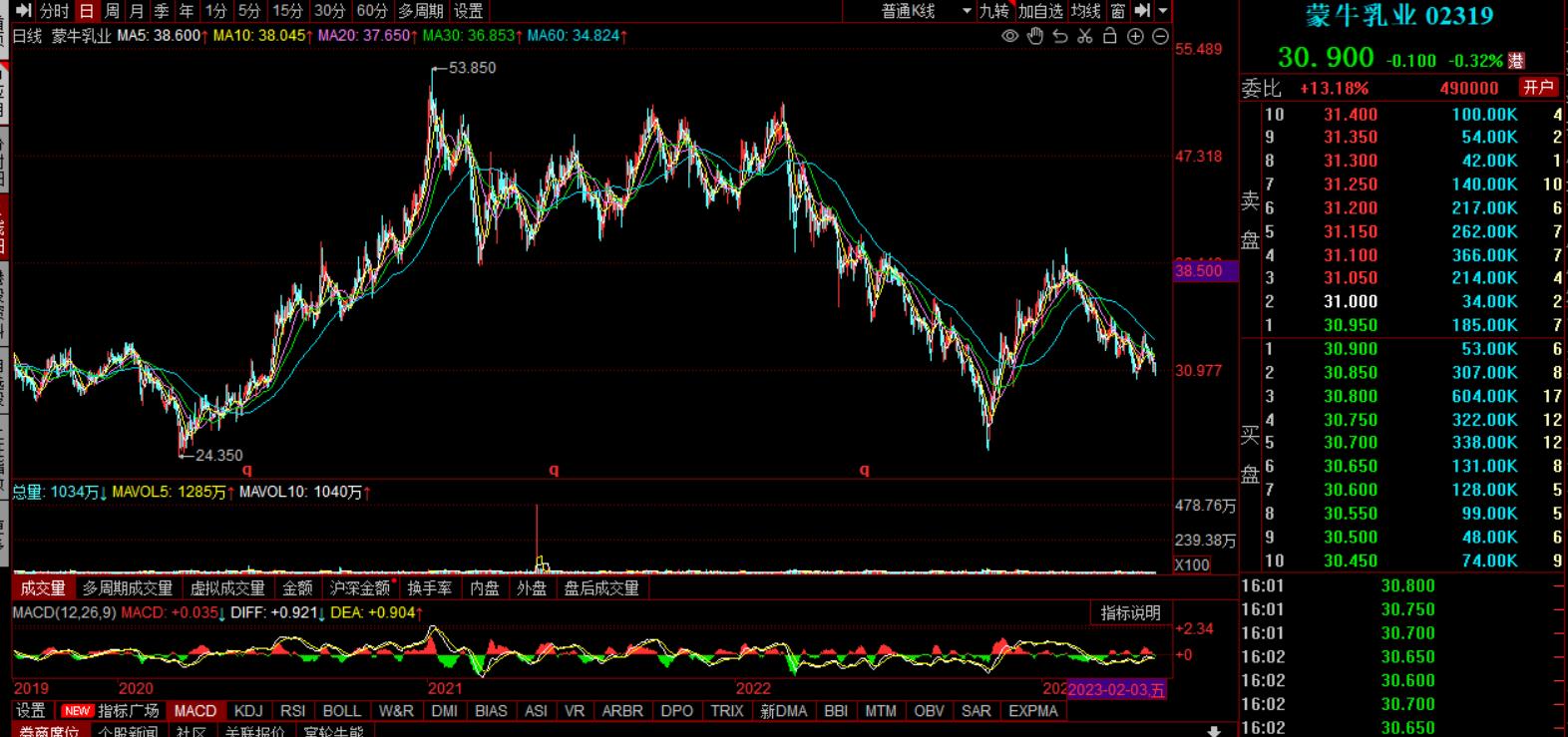The image size is (1568, 737).
Task: Zoom in with the plus circle icon
Action: pyautogui.click(x=1135, y=37)
